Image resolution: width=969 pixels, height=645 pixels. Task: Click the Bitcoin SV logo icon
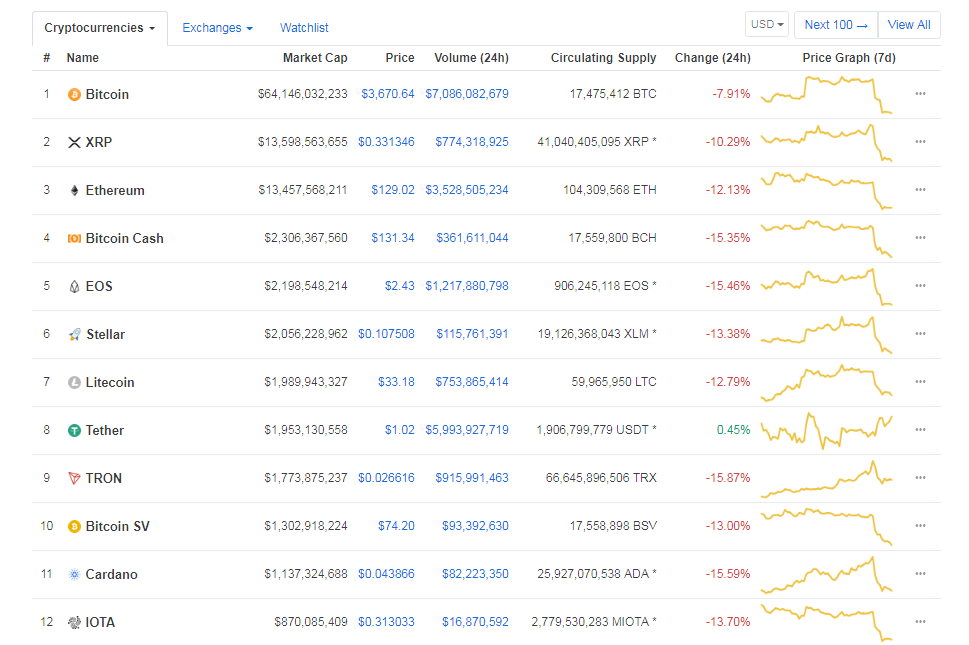[74, 526]
